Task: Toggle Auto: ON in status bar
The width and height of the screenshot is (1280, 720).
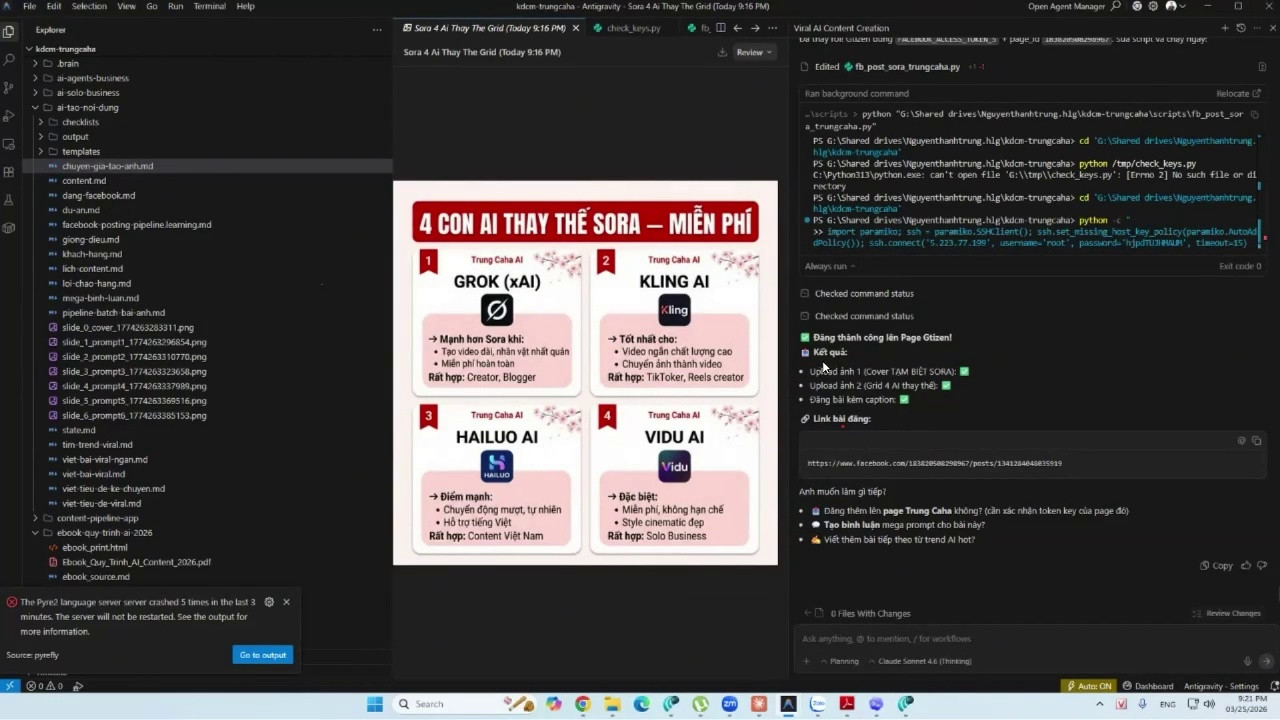Action: point(1089,686)
